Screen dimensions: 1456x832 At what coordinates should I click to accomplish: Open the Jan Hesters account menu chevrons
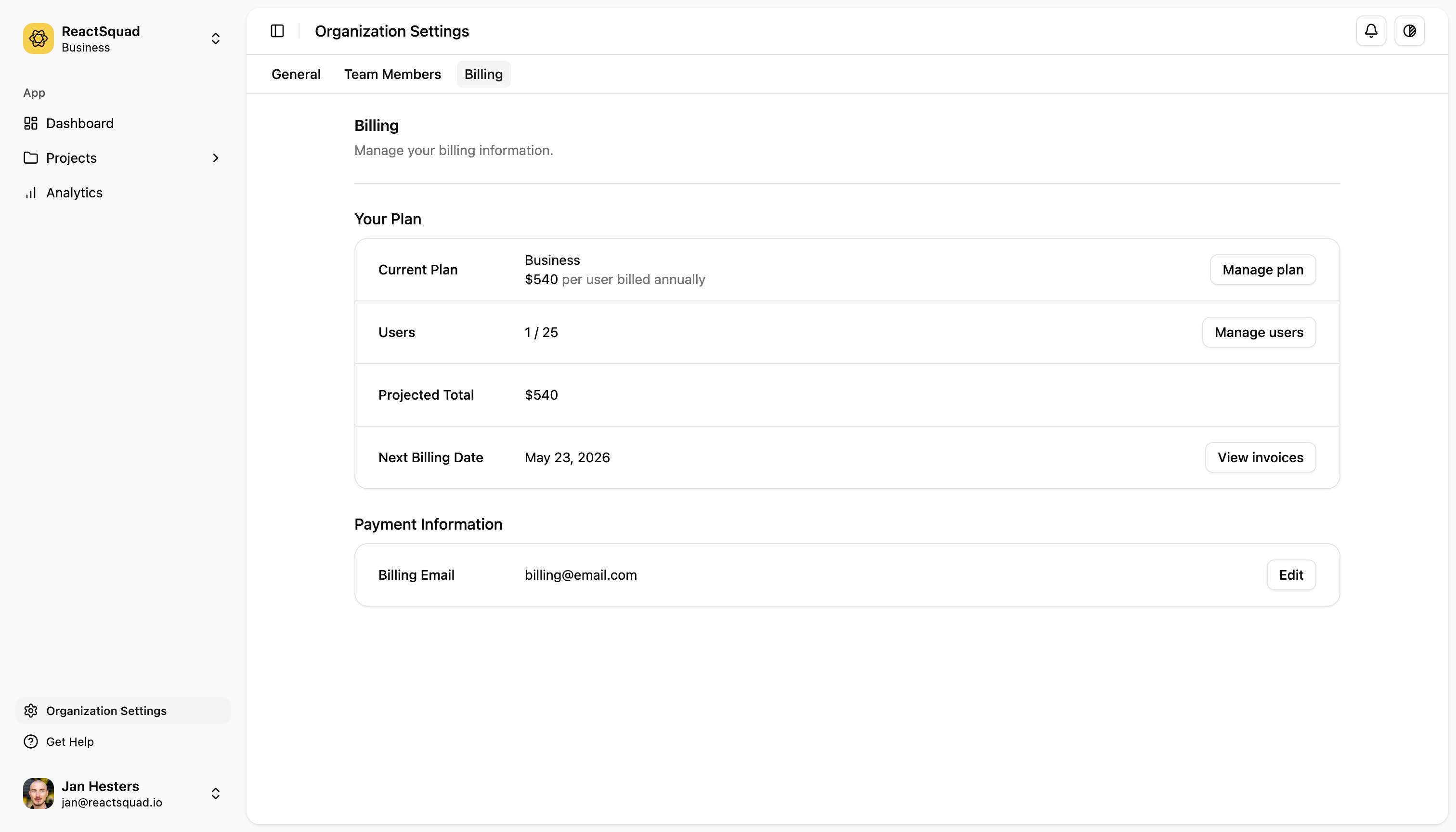(215, 793)
